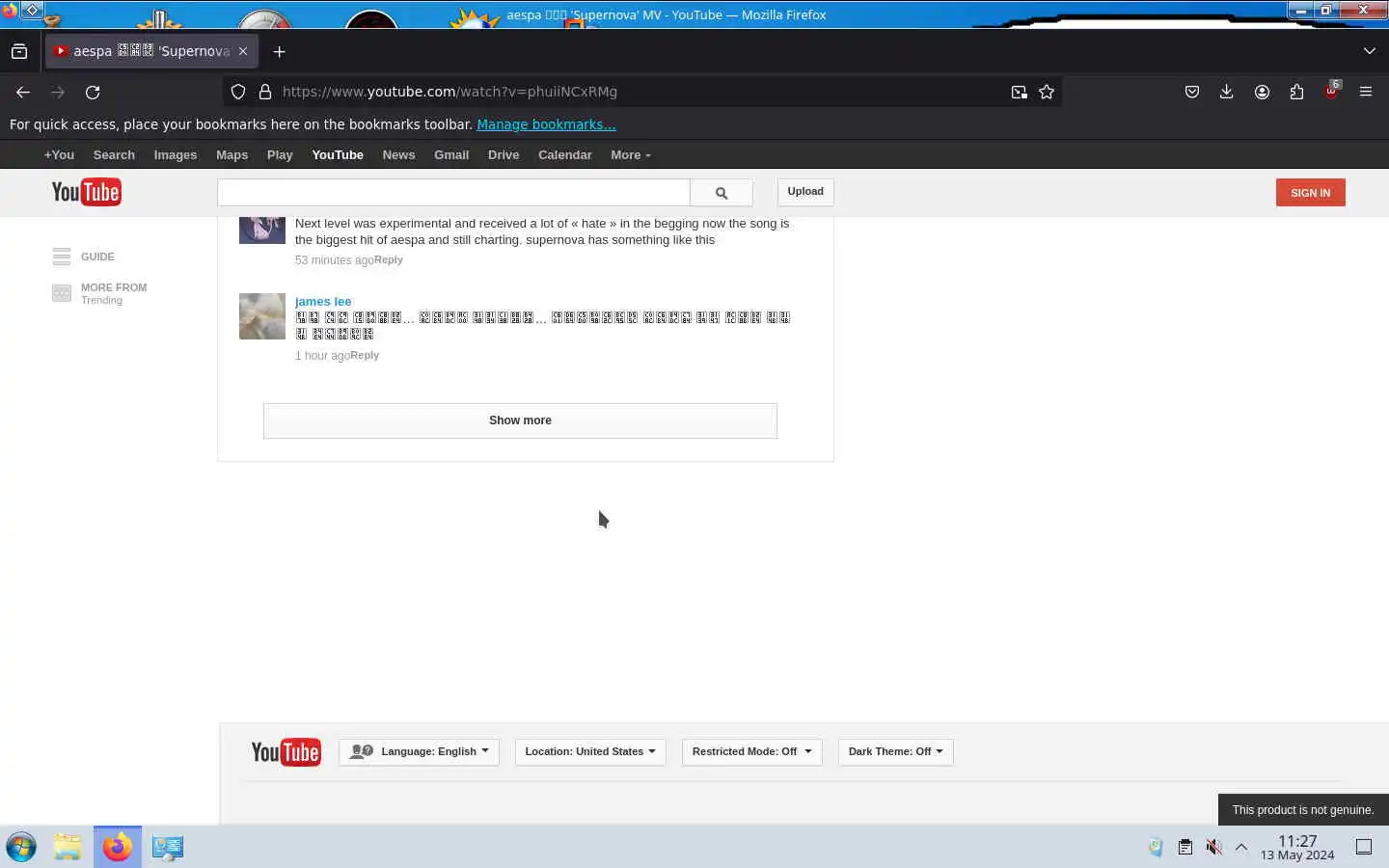Image resolution: width=1389 pixels, height=868 pixels.
Task: Click the red SIGN IN button
Action: pyautogui.click(x=1310, y=193)
